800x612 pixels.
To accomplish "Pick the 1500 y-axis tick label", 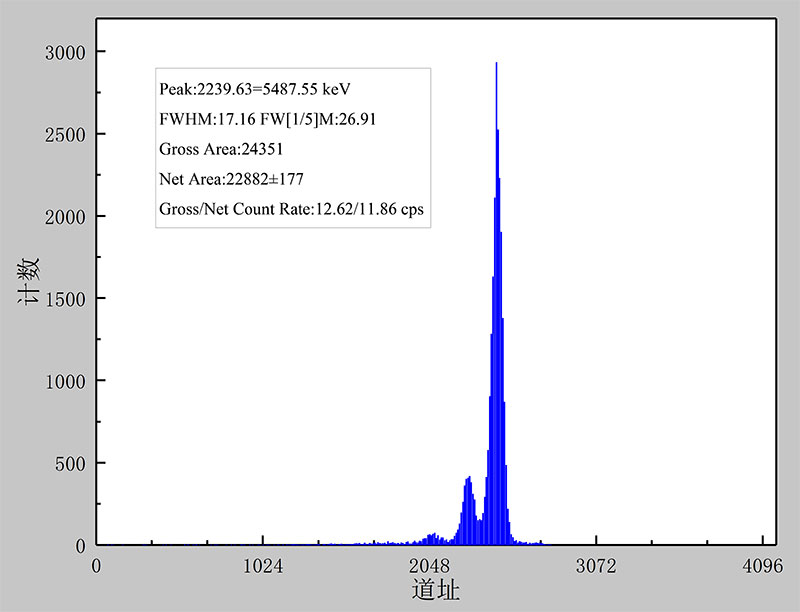I will (x=67, y=299).
